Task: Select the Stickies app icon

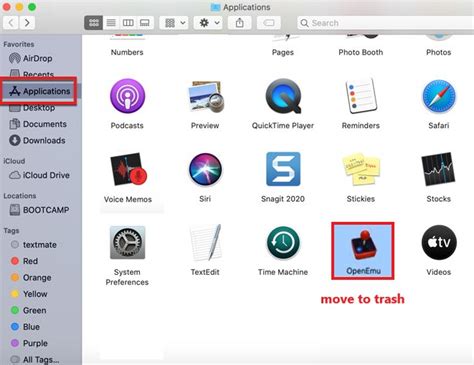Action: point(361,169)
